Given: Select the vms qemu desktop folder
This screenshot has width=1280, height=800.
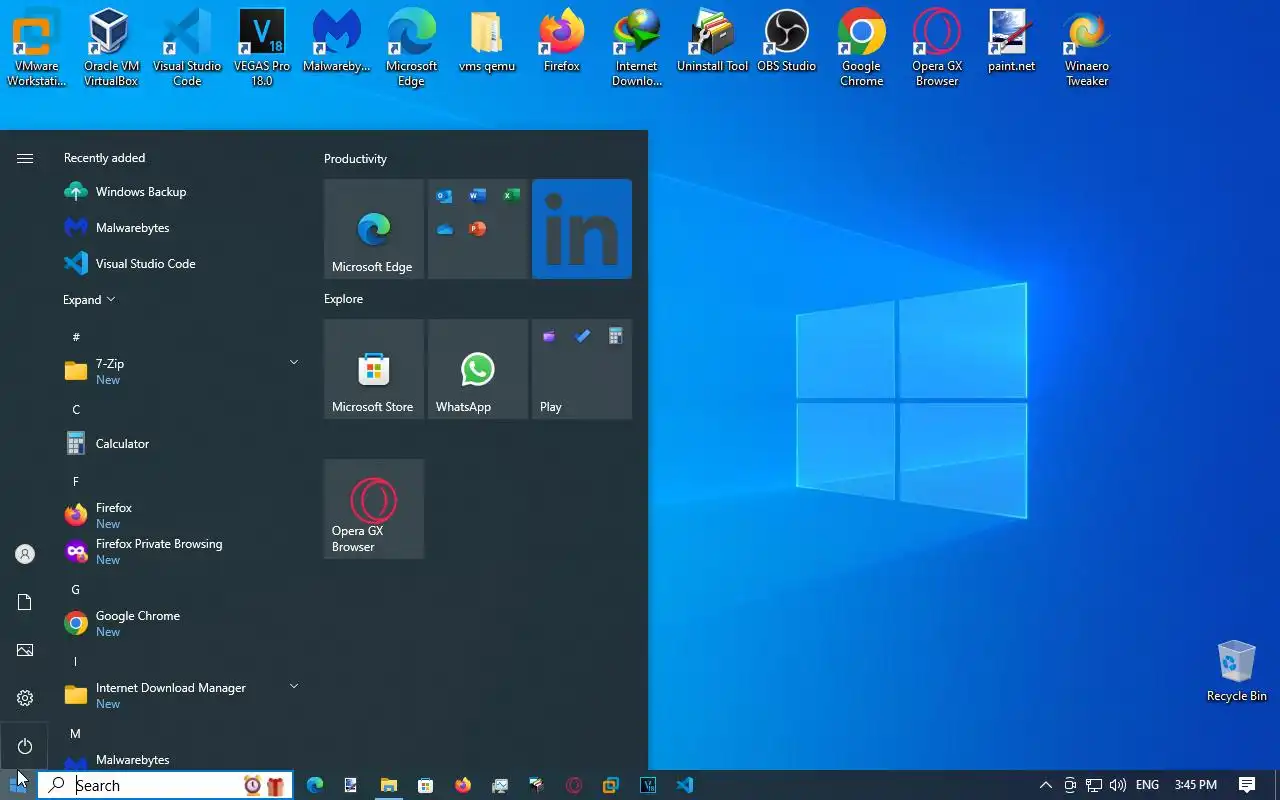Looking at the screenshot, I should pyautogui.click(x=486, y=41).
